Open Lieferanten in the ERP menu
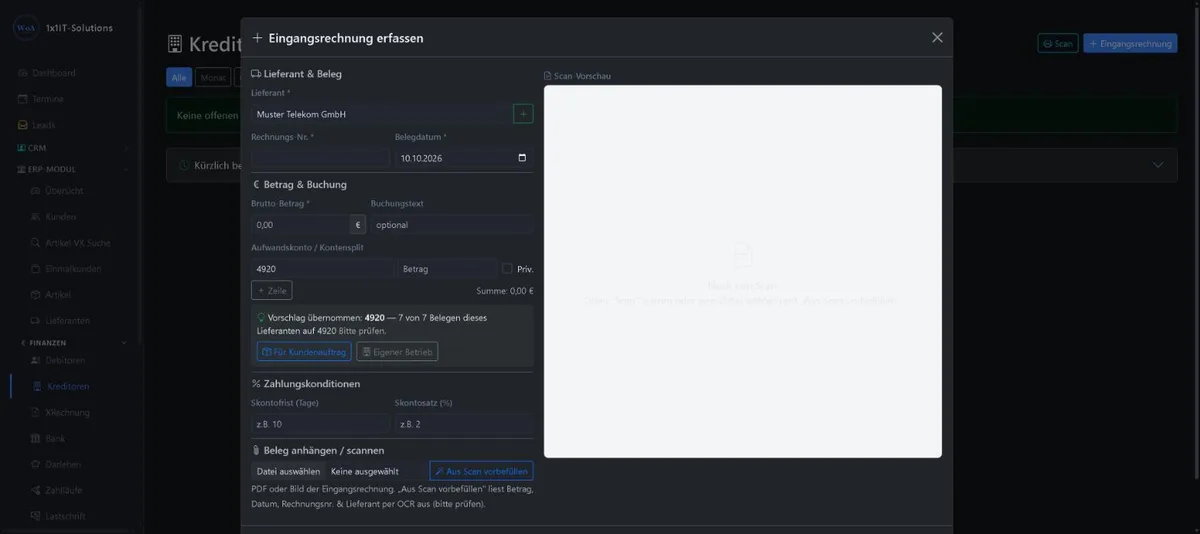Screen dimensions: 1200x534 point(68,321)
